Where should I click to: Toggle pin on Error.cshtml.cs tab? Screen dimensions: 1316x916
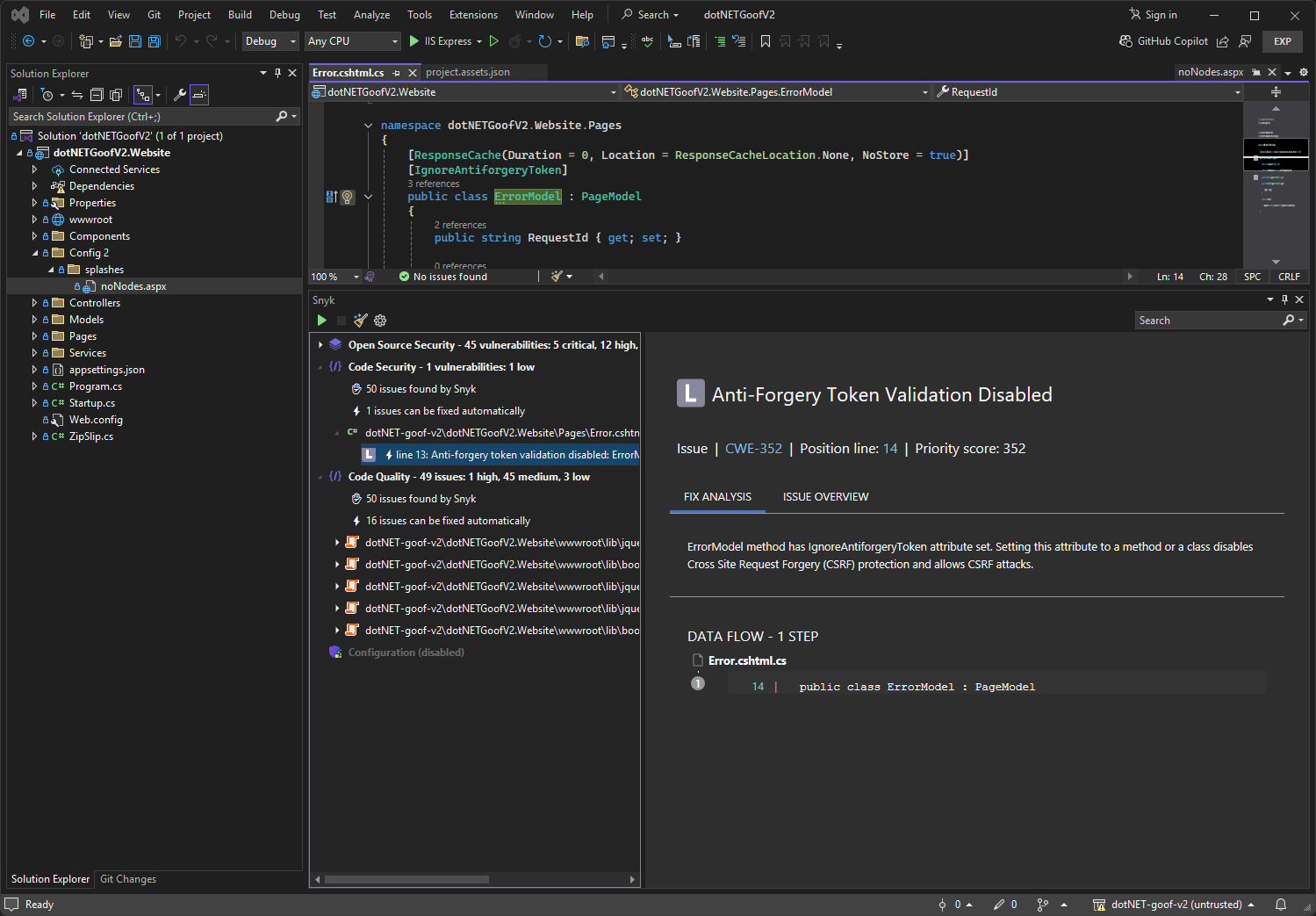397,73
